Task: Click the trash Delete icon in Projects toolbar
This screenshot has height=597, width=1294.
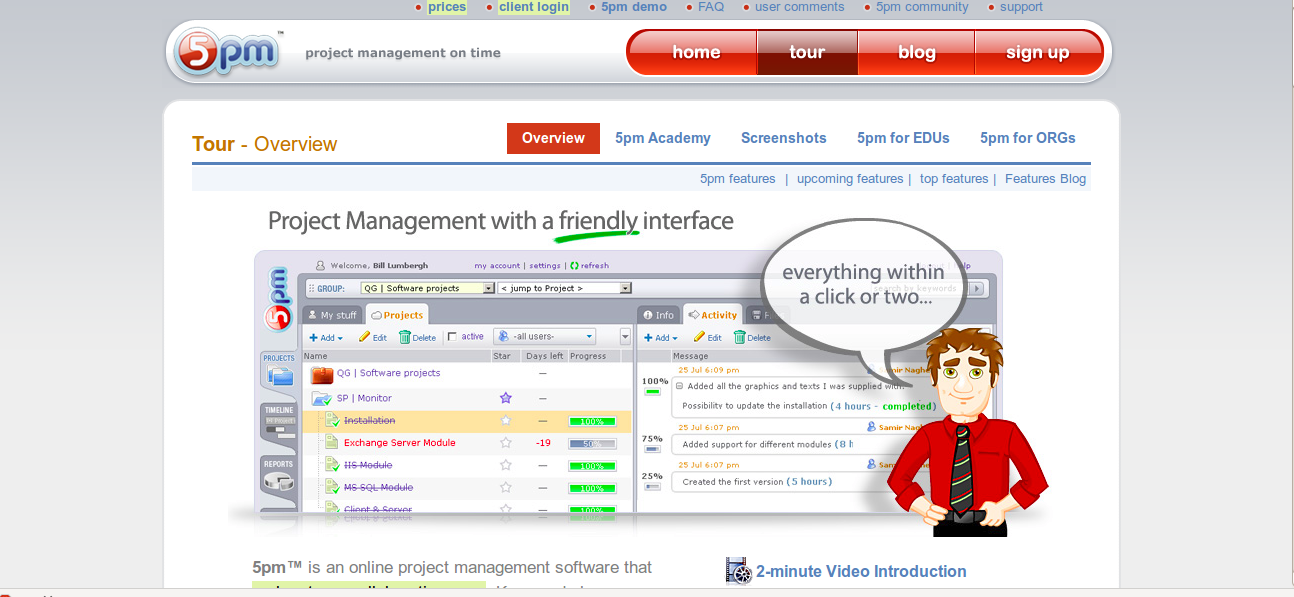Action: tap(405, 337)
